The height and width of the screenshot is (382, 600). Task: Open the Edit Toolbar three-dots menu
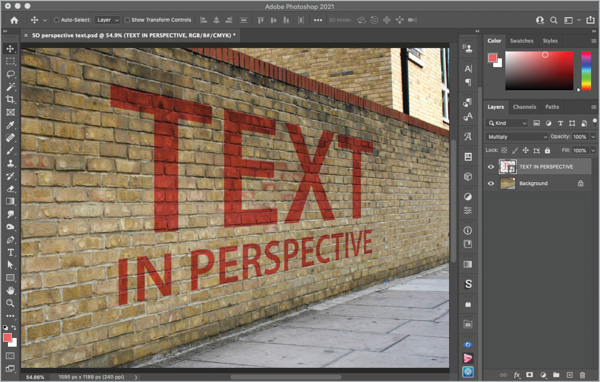click(x=10, y=316)
